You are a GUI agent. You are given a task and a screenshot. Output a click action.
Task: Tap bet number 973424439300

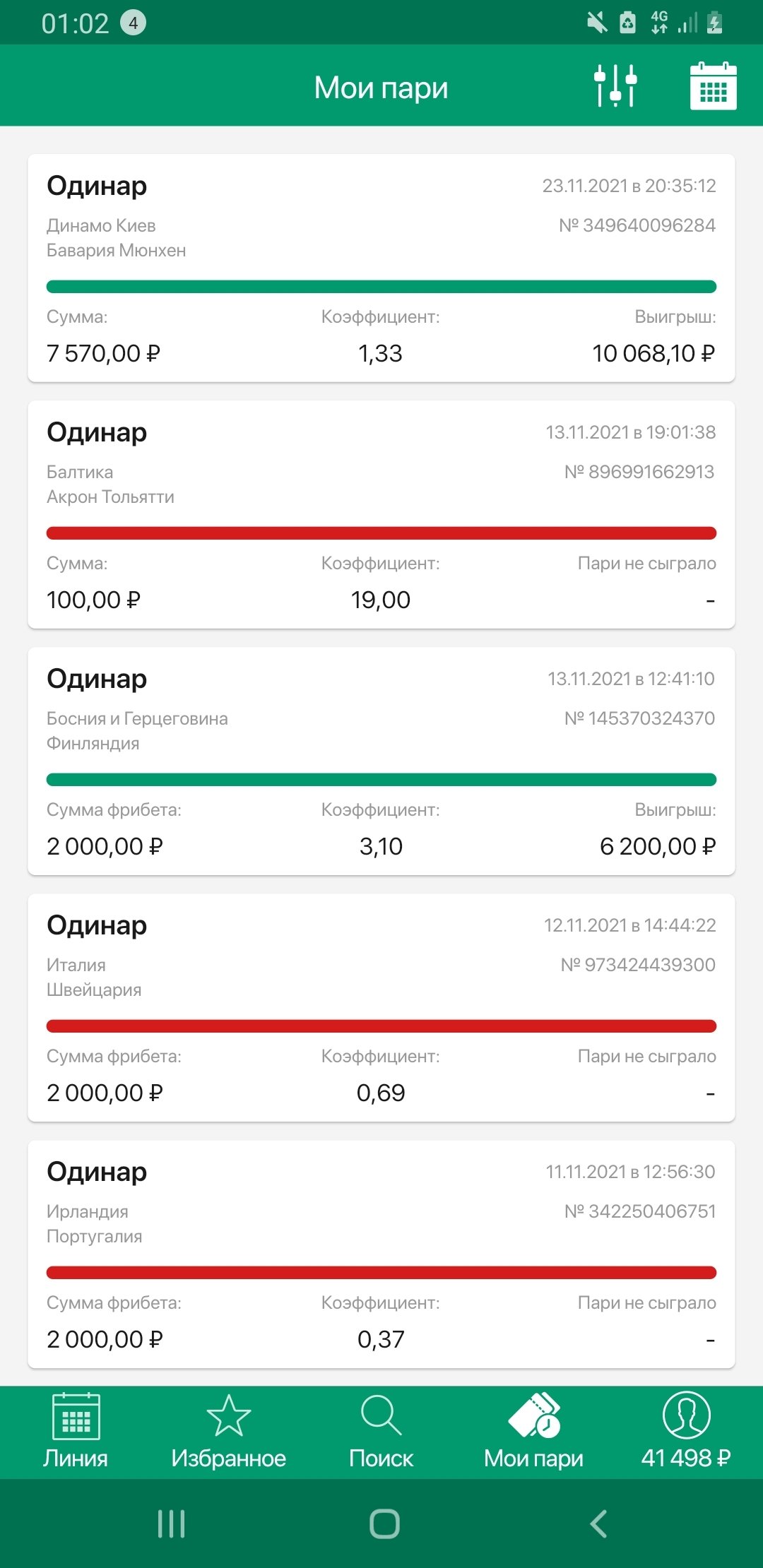638,965
